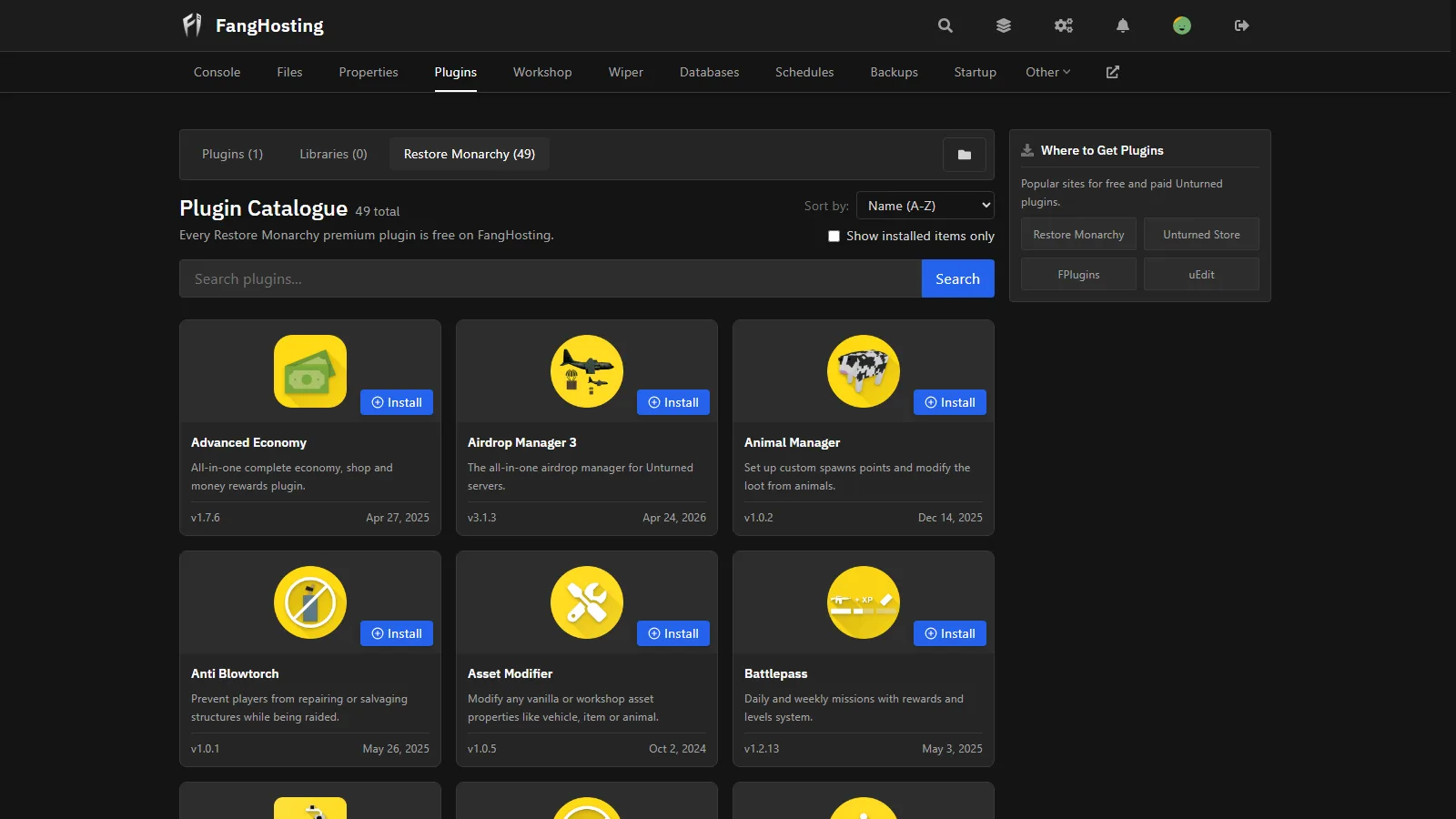Select the Restore Monarchy (49) sub-tab
1456x819 pixels.
[x=470, y=155]
